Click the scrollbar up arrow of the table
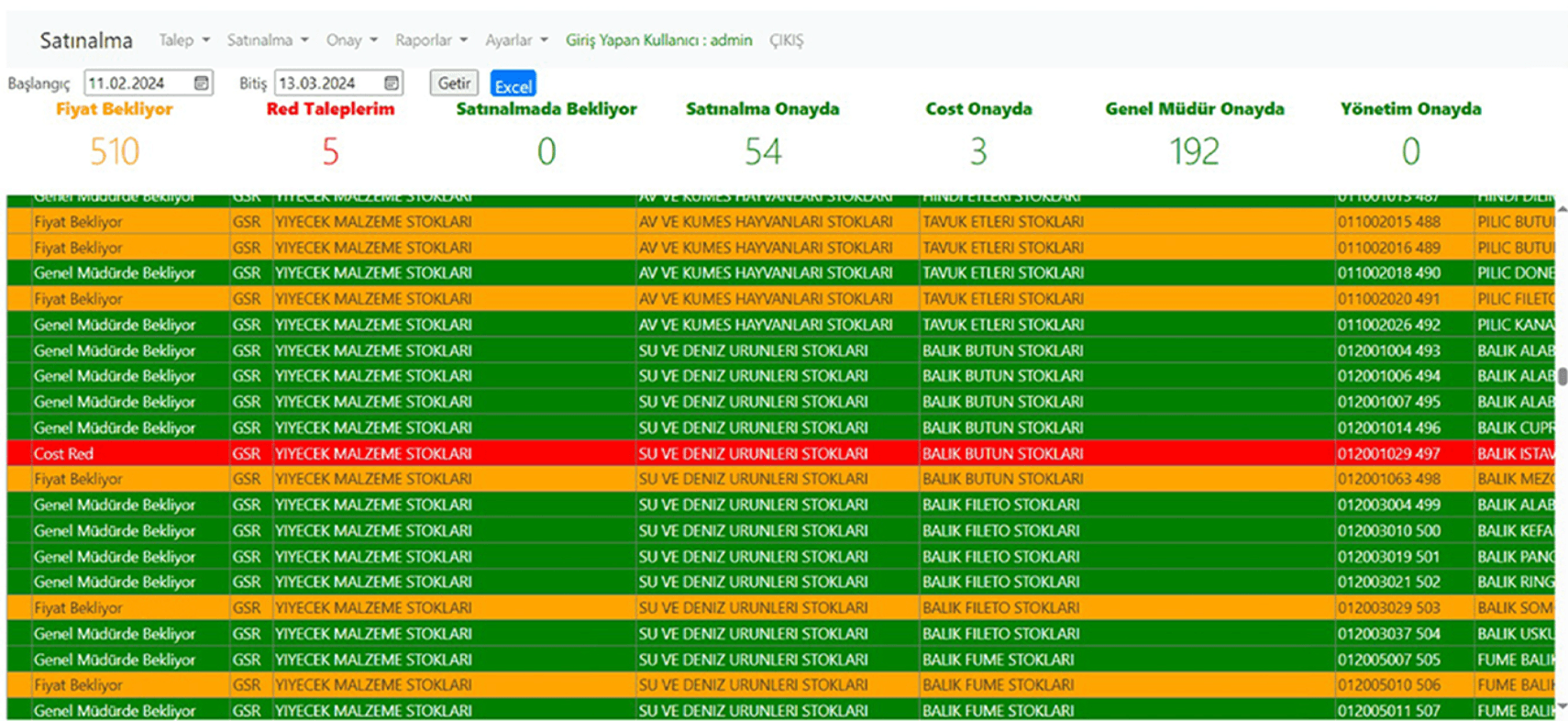Viewport: 1568px width, 721px height. [x=1562, y=209]
